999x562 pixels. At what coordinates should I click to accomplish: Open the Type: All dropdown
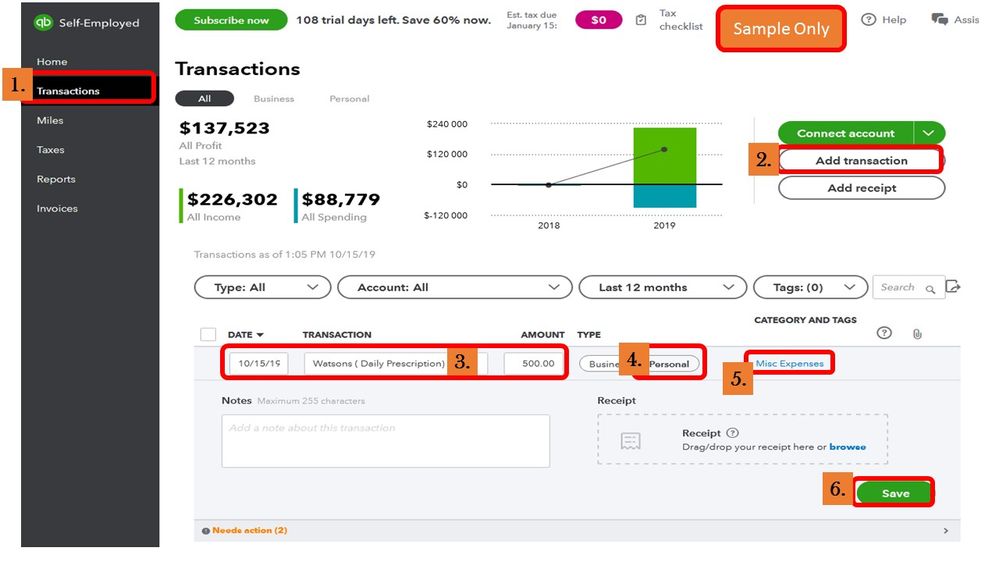click(262, 287)
